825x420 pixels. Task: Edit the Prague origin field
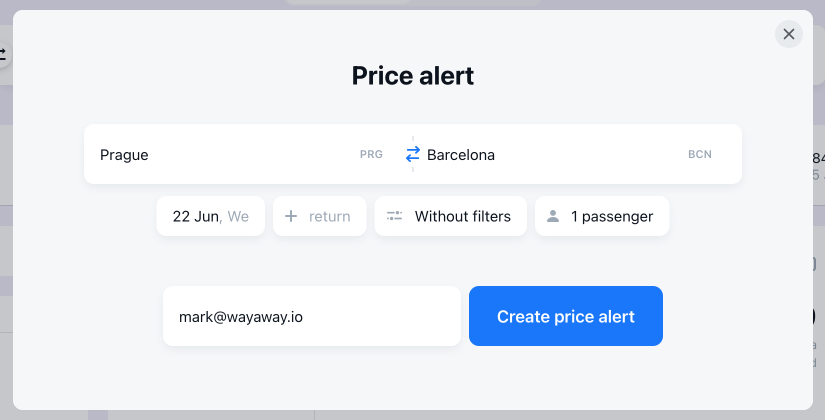pyautogui.click(x=244, y=154)
